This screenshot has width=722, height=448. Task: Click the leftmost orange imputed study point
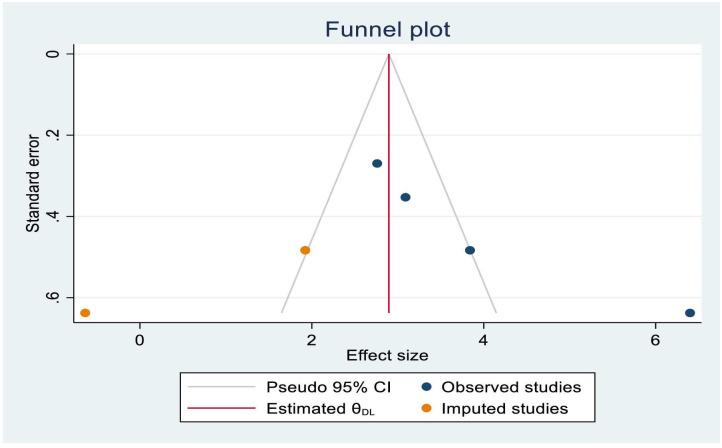coord(85,313)
